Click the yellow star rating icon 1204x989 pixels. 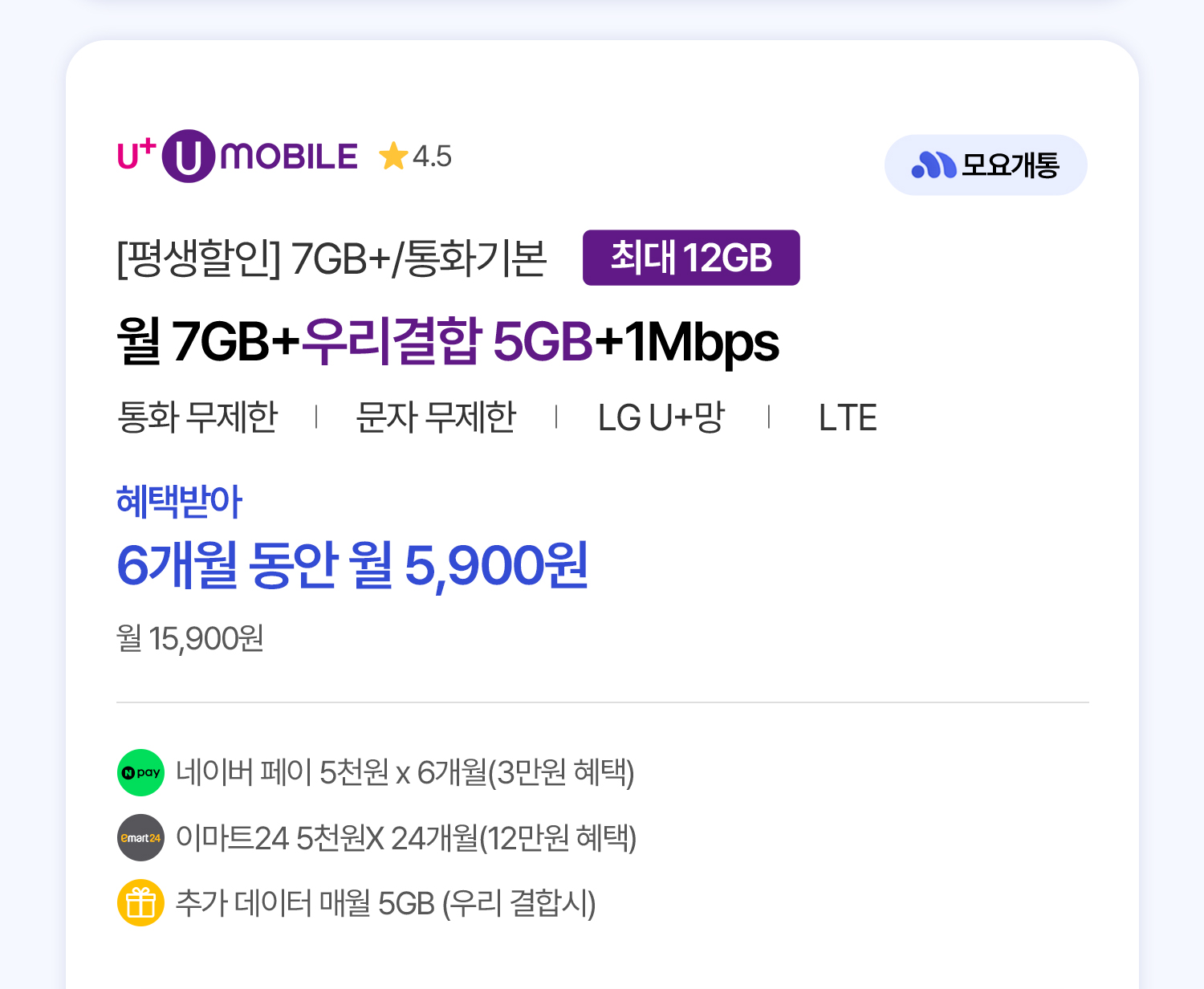click(393, 156)
